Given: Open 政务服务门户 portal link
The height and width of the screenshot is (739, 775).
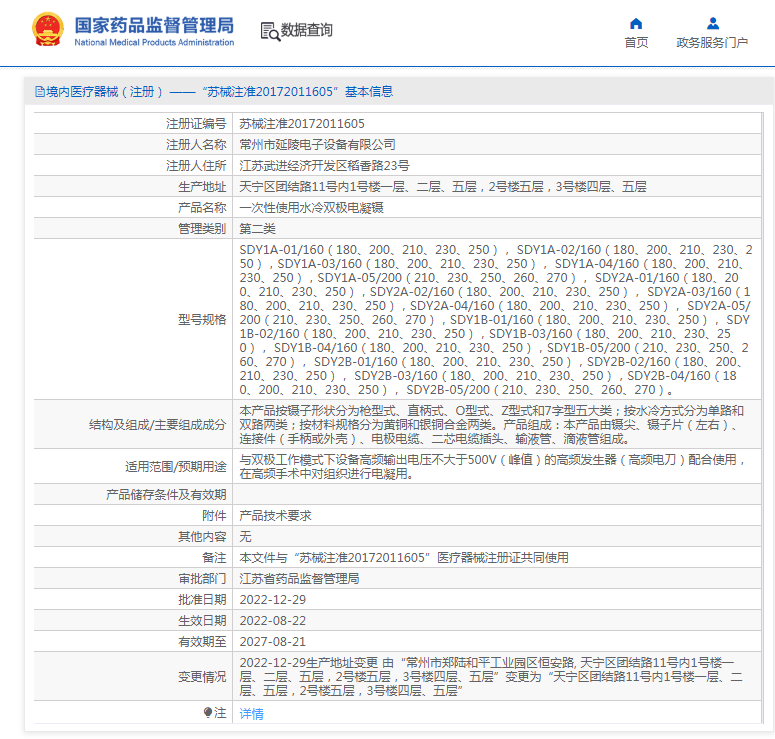Looking at the screenshot, I should click(x=712, y=43).
